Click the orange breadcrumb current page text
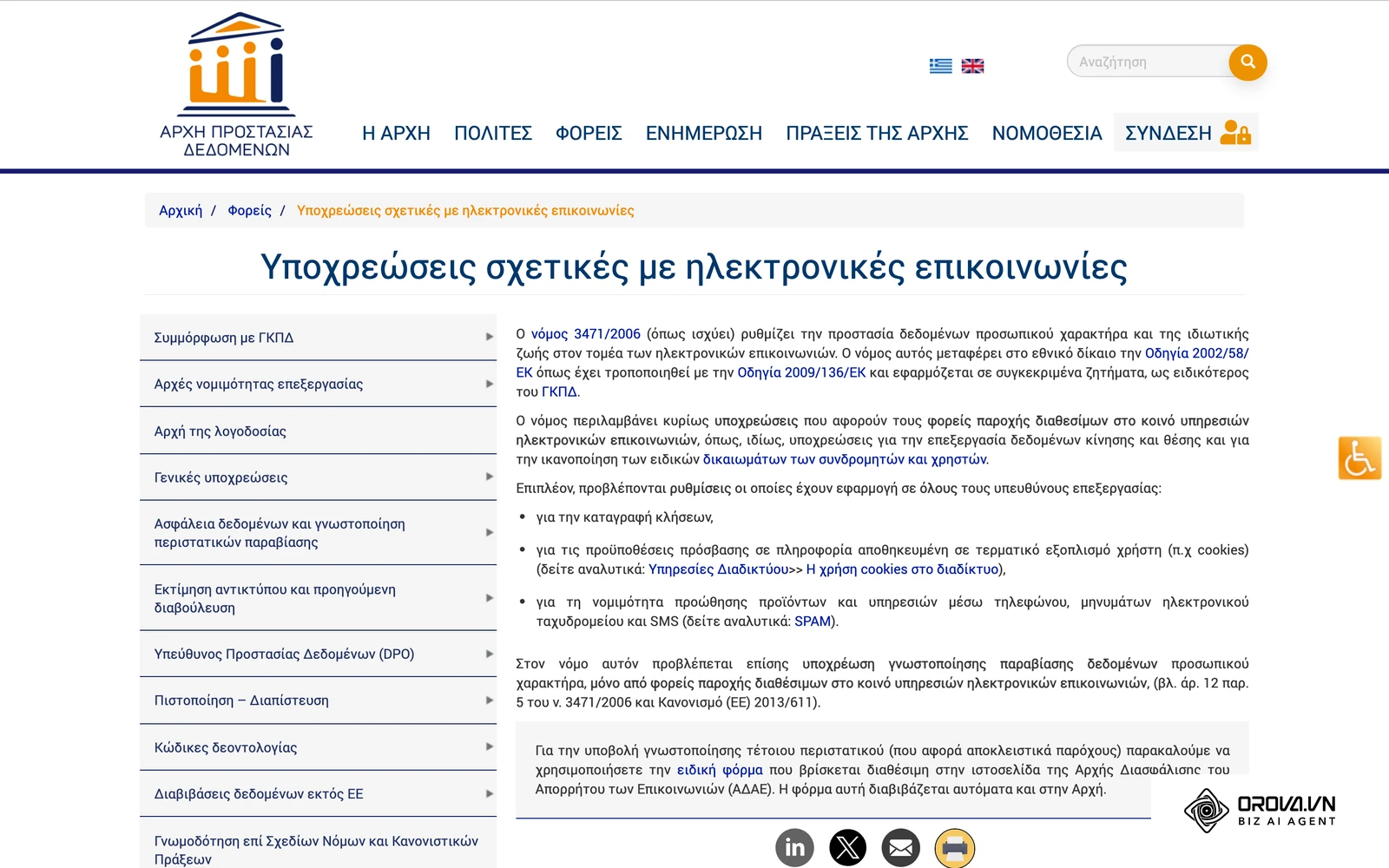 coord(465,210)
